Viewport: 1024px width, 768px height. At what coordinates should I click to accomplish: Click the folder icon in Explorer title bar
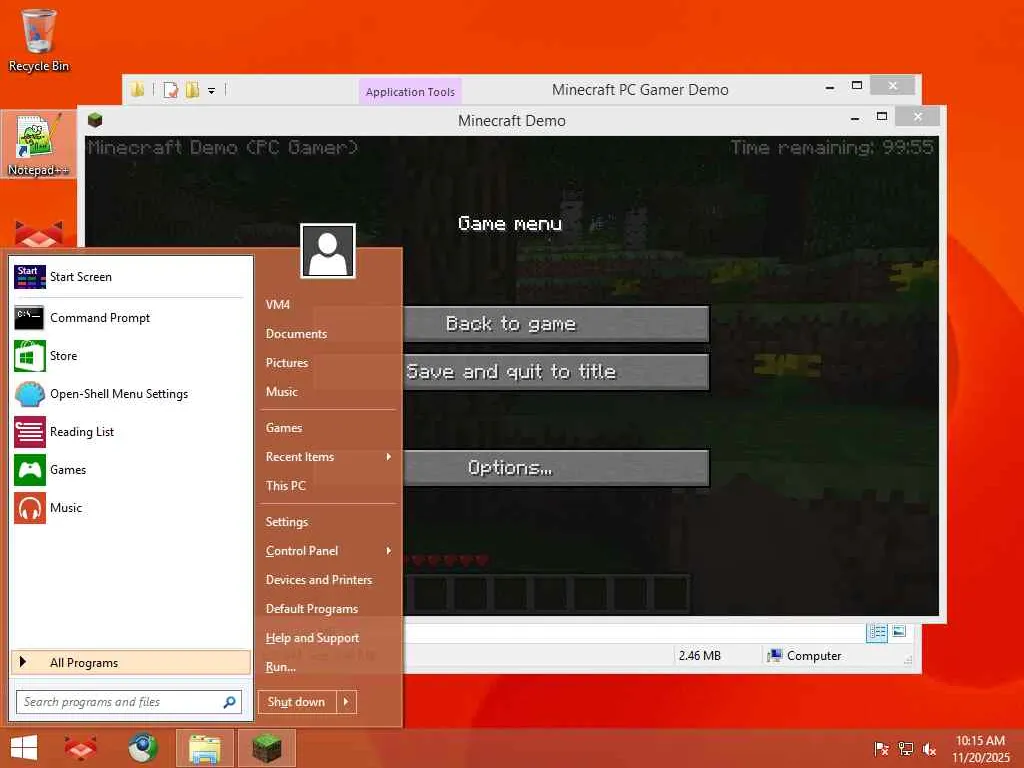point(137,90)
